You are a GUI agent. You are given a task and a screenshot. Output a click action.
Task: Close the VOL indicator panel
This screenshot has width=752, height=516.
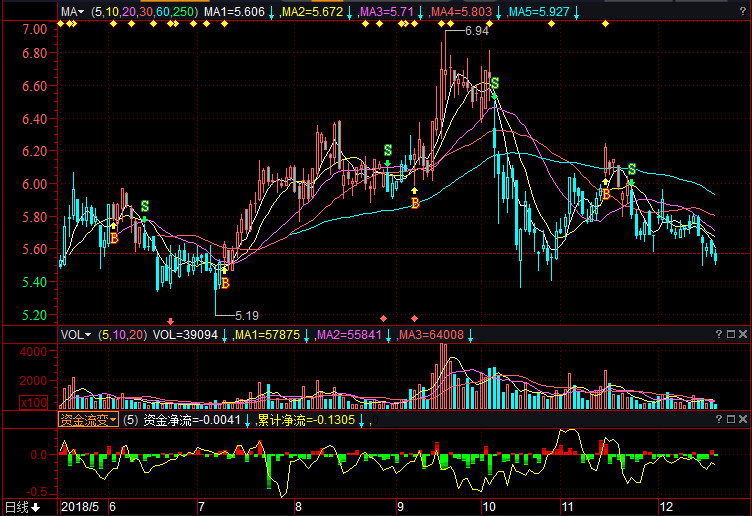coord(744,334)
